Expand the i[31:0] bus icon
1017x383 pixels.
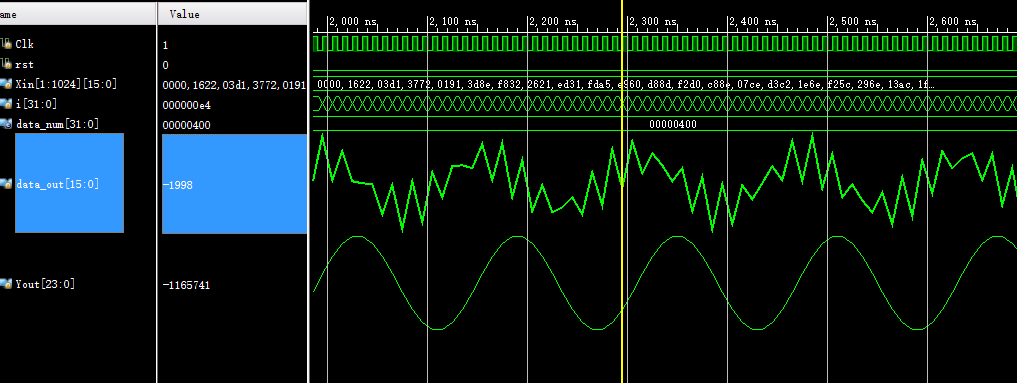coord(6,104)
